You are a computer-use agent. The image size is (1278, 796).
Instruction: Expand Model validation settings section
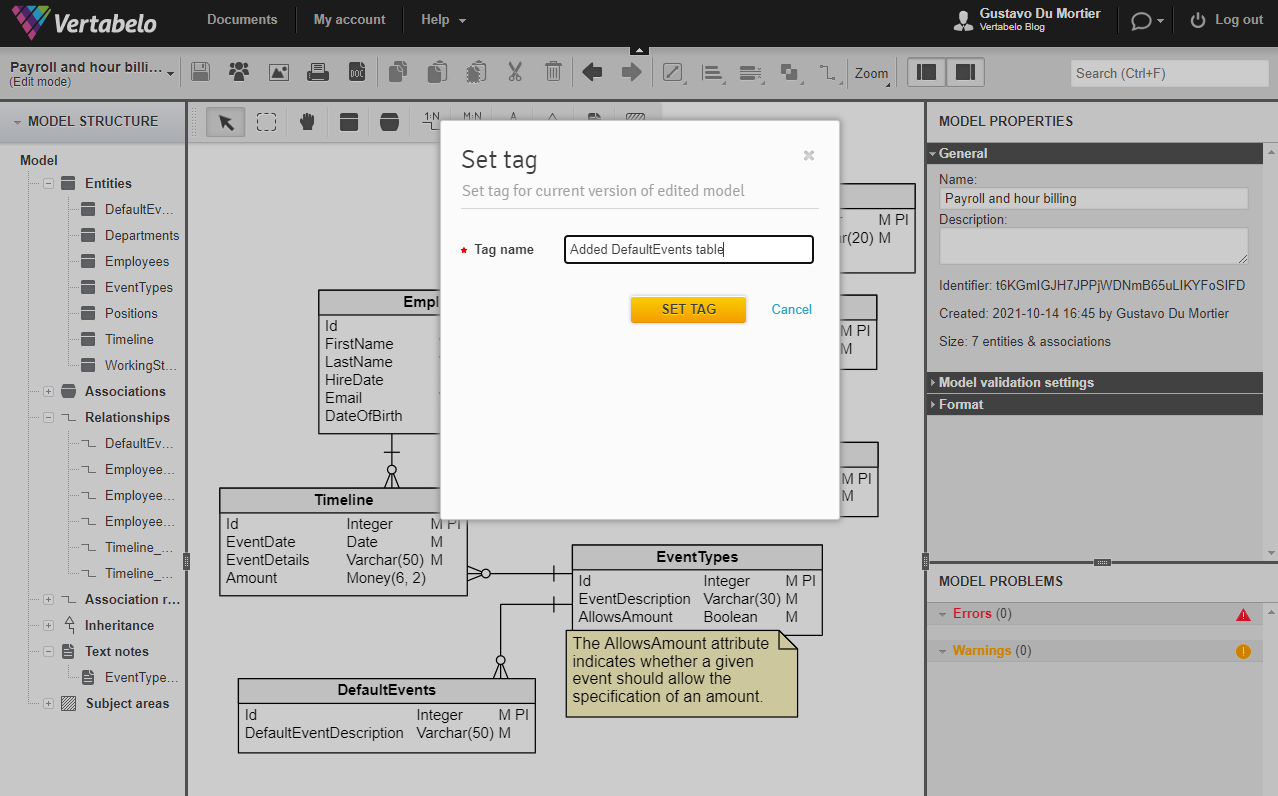(x=1094, y=382)
